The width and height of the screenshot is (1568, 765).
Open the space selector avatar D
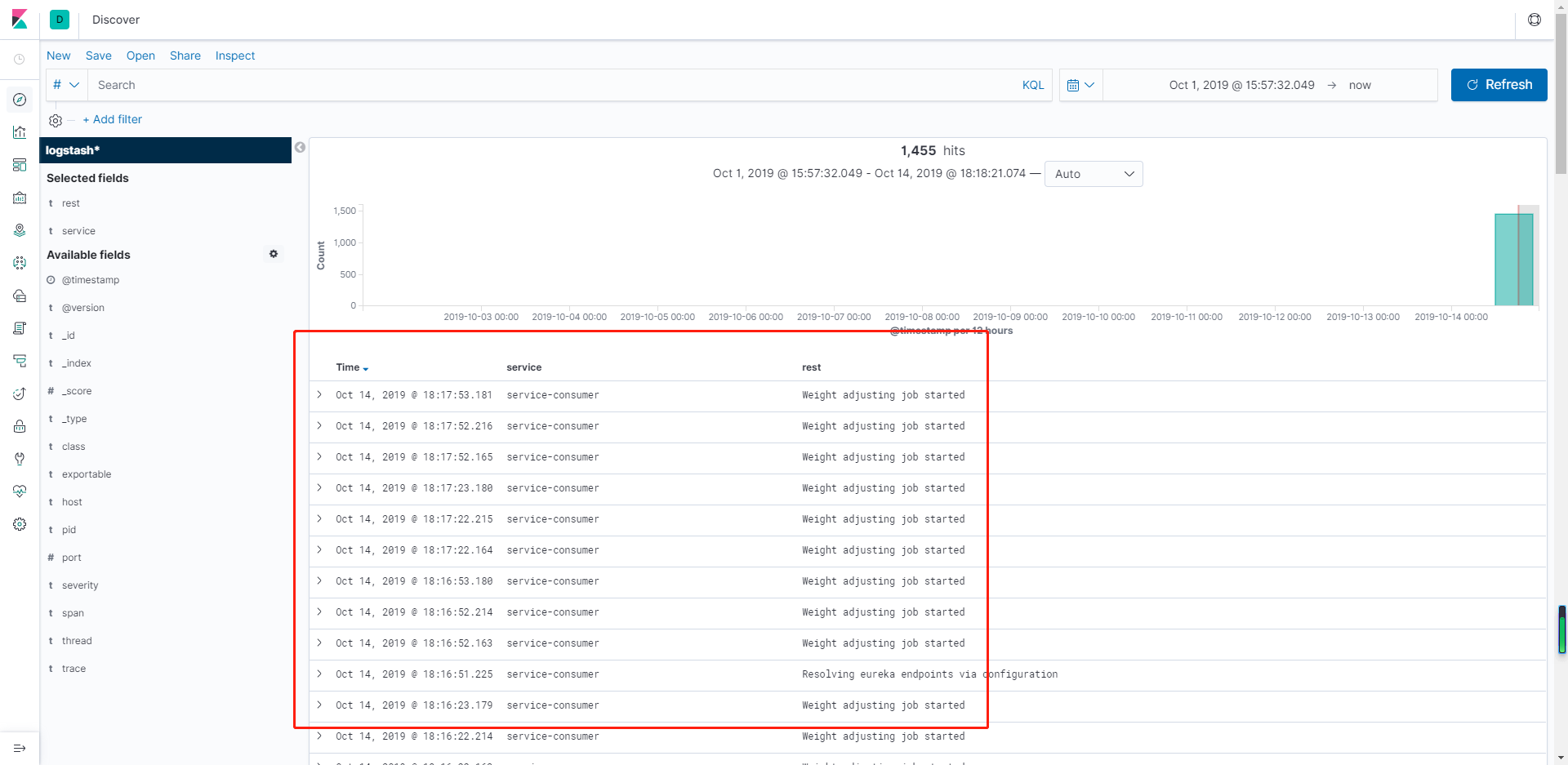[x=60, y=19]
